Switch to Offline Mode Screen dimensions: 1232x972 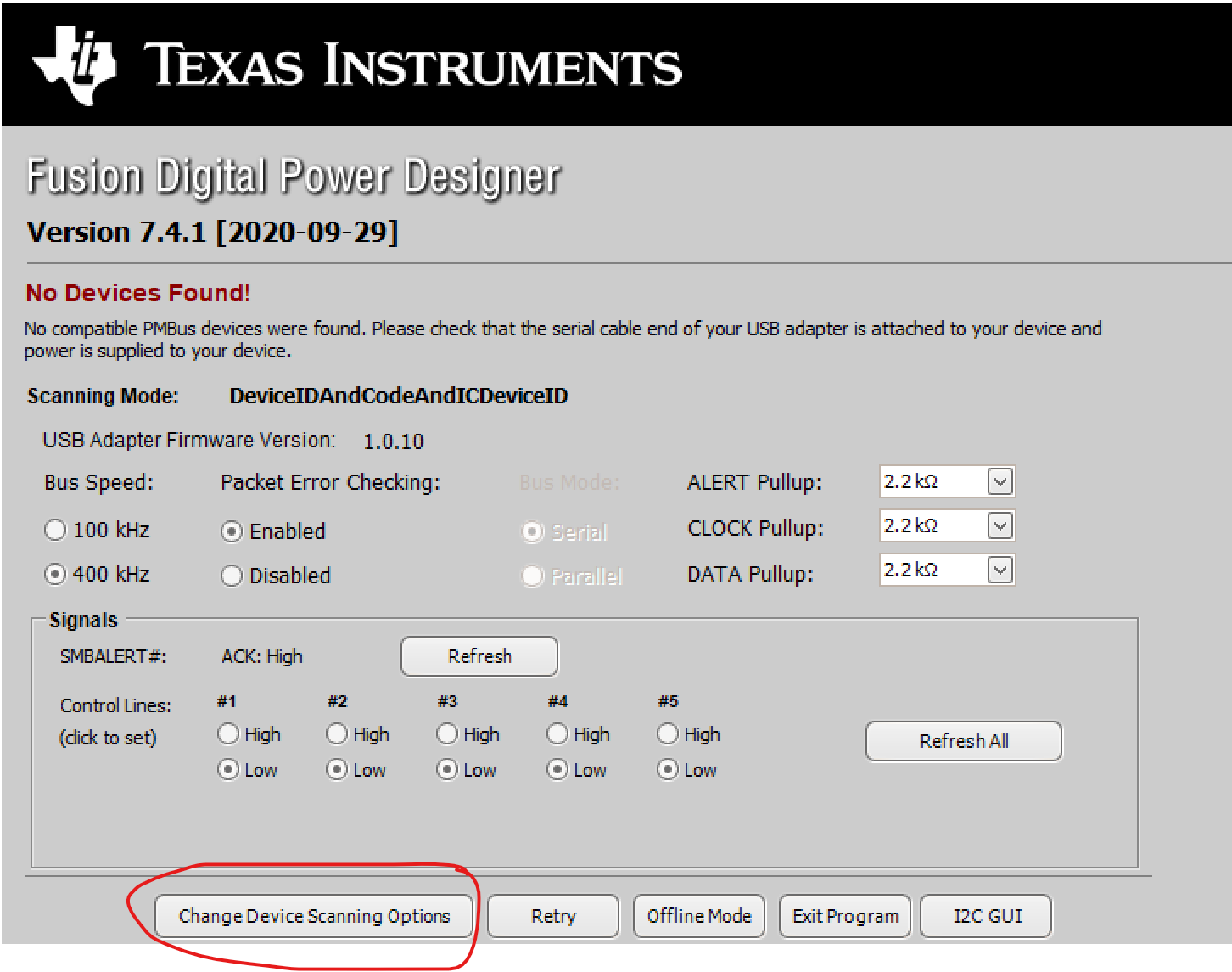pyautogui.click(x=699, y=917)
